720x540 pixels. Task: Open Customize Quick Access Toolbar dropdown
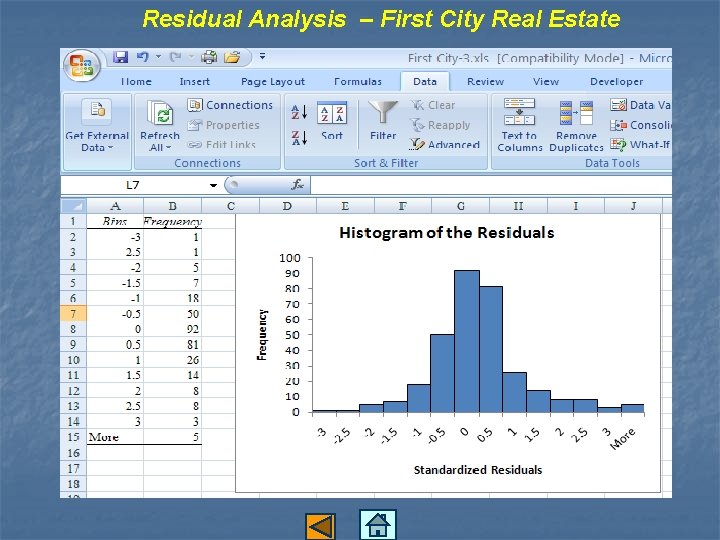tap(263, 56)
